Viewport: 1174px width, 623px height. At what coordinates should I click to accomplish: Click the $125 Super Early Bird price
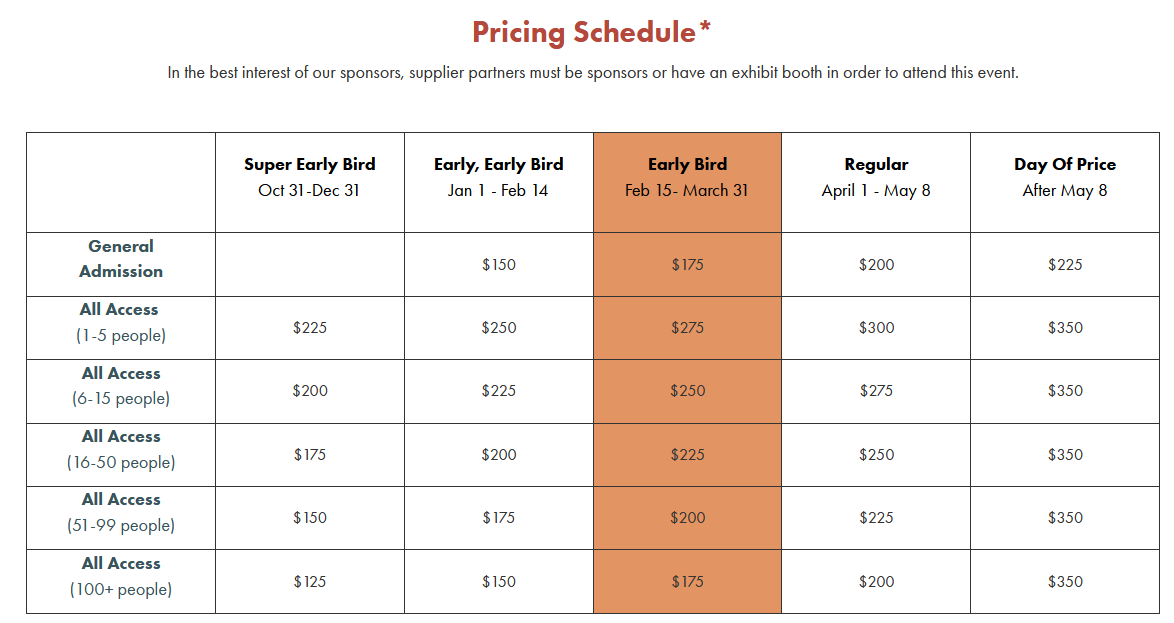(309, 581)
